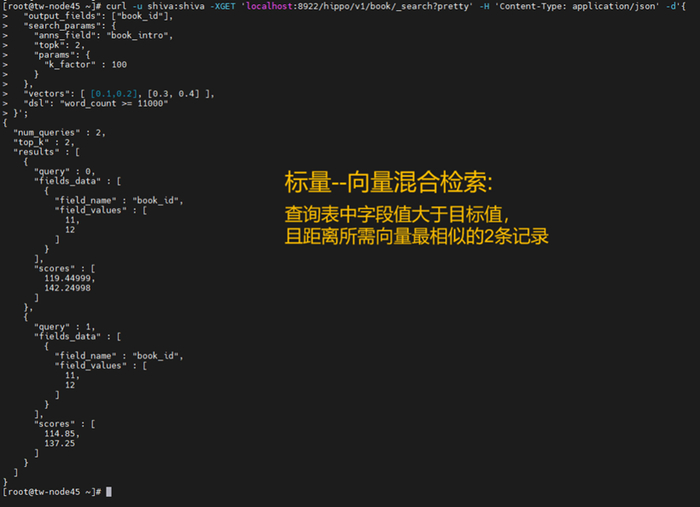The image size is (700, 507).
Task: Select the localhost URL text in command
Action: pos(359,6)
